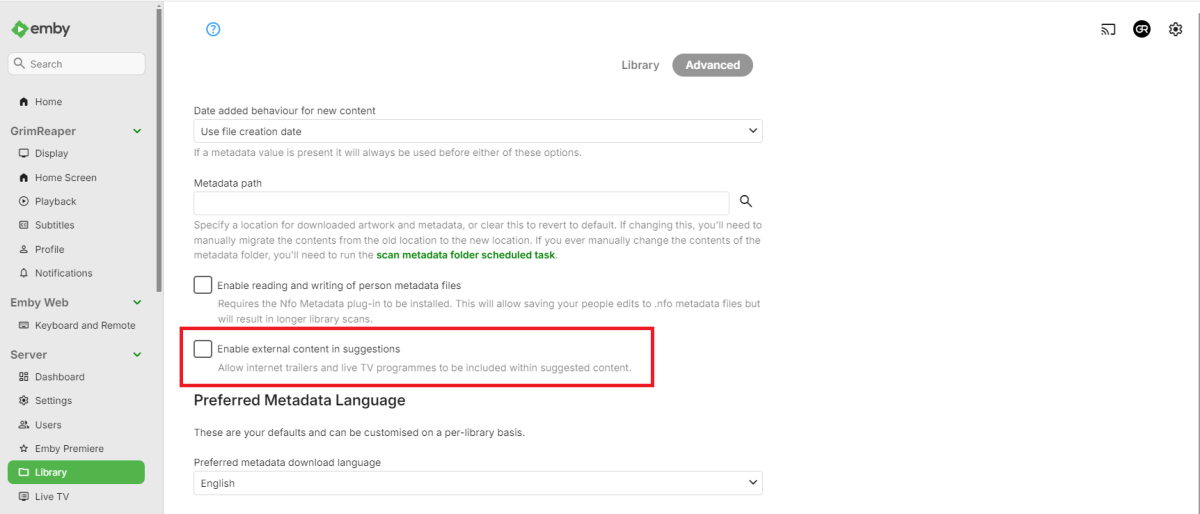This screenshot has height=514, width=1200.
Task: Open the user profile avatar
Action: tap(1142, 29)
